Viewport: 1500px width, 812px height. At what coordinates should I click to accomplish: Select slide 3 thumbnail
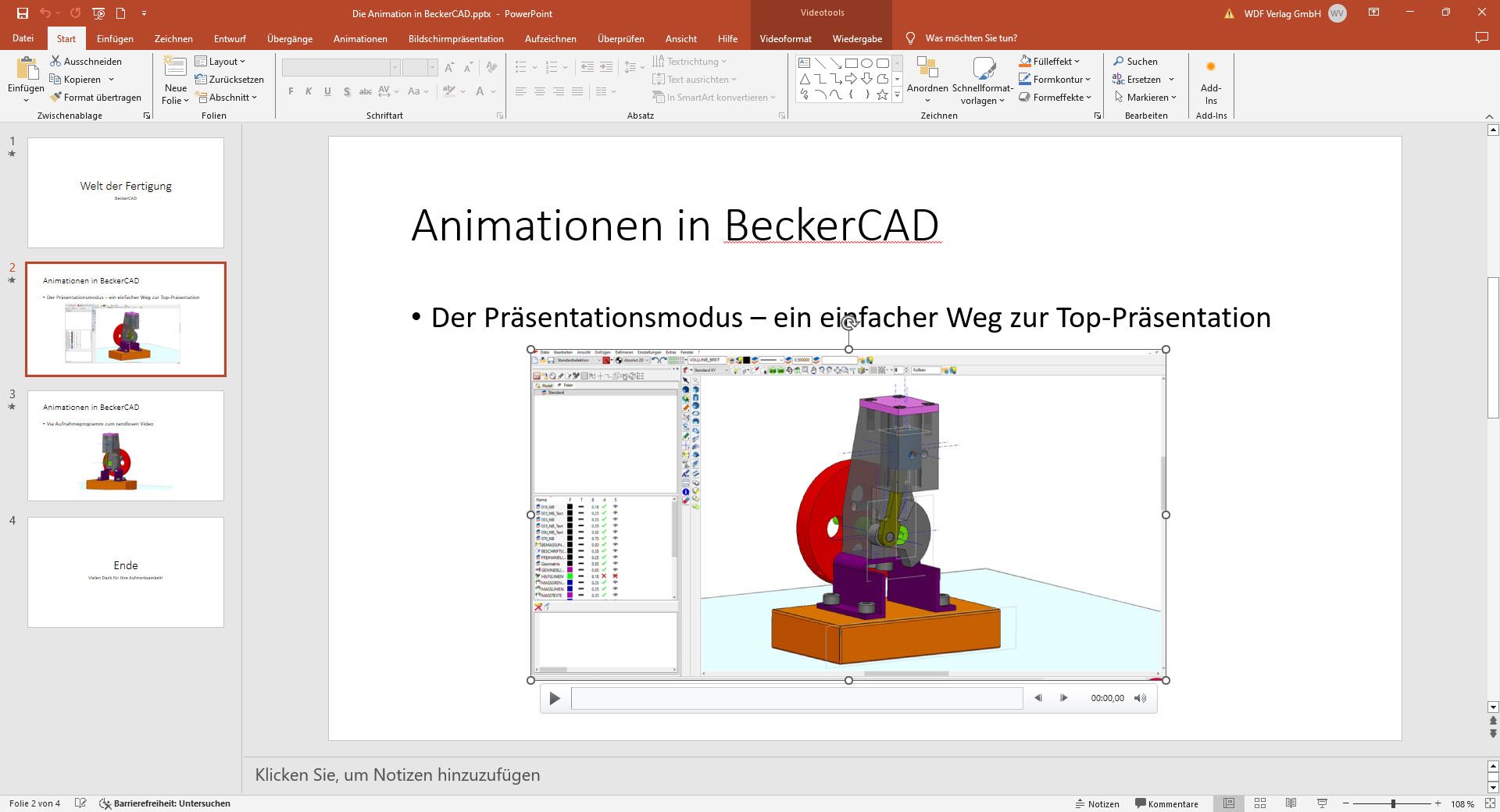point(126,446)
